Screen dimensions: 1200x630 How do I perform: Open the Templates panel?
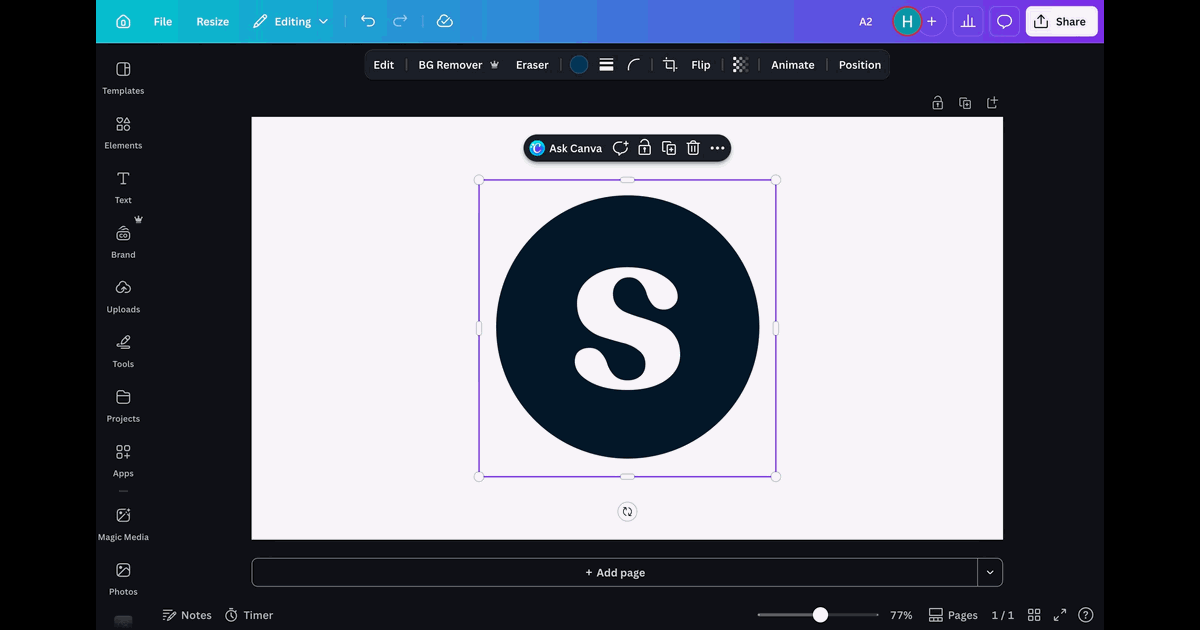[123, 78]
